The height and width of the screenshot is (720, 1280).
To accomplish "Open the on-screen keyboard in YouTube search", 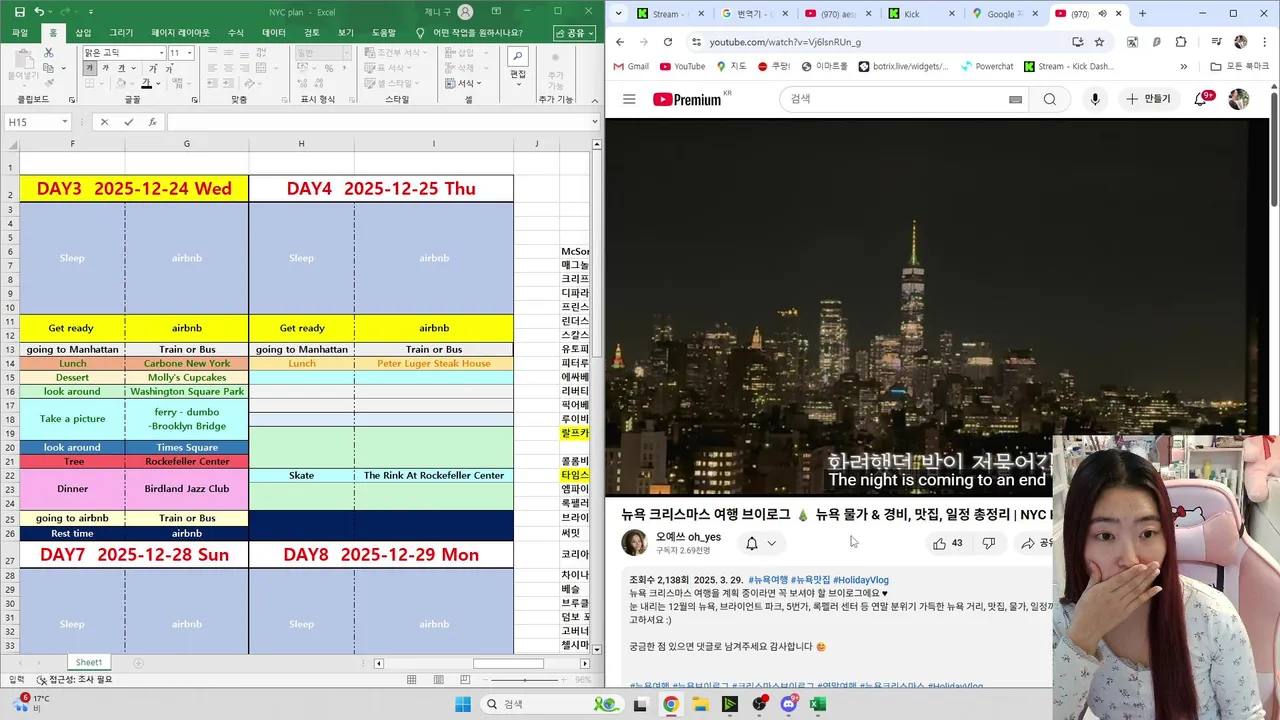I will (1015, 99).
